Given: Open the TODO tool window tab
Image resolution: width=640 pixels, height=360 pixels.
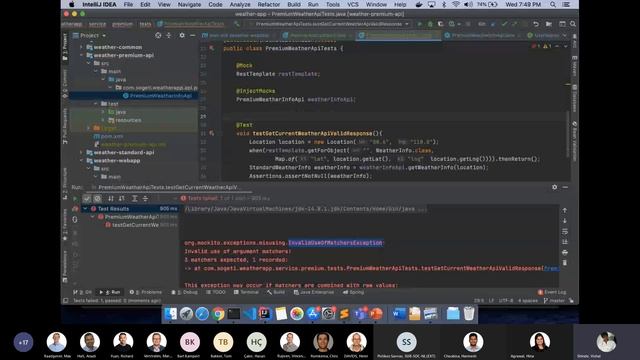Looking at the screenshot, I should pyautogui.click(x=216, y=292).
